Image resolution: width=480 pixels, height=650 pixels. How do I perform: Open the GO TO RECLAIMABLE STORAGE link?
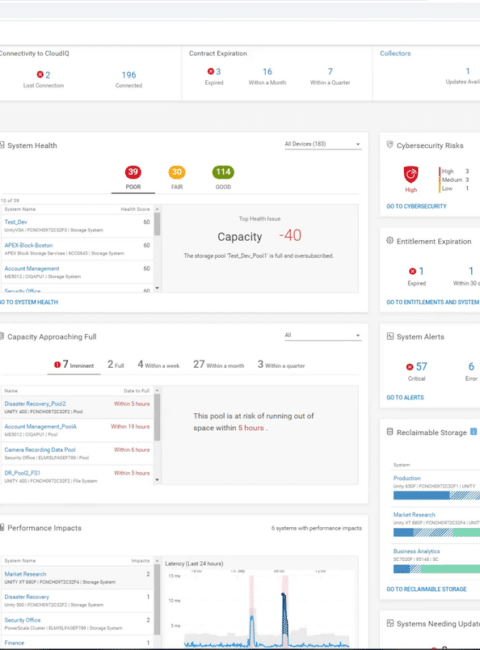coord(427,589)
